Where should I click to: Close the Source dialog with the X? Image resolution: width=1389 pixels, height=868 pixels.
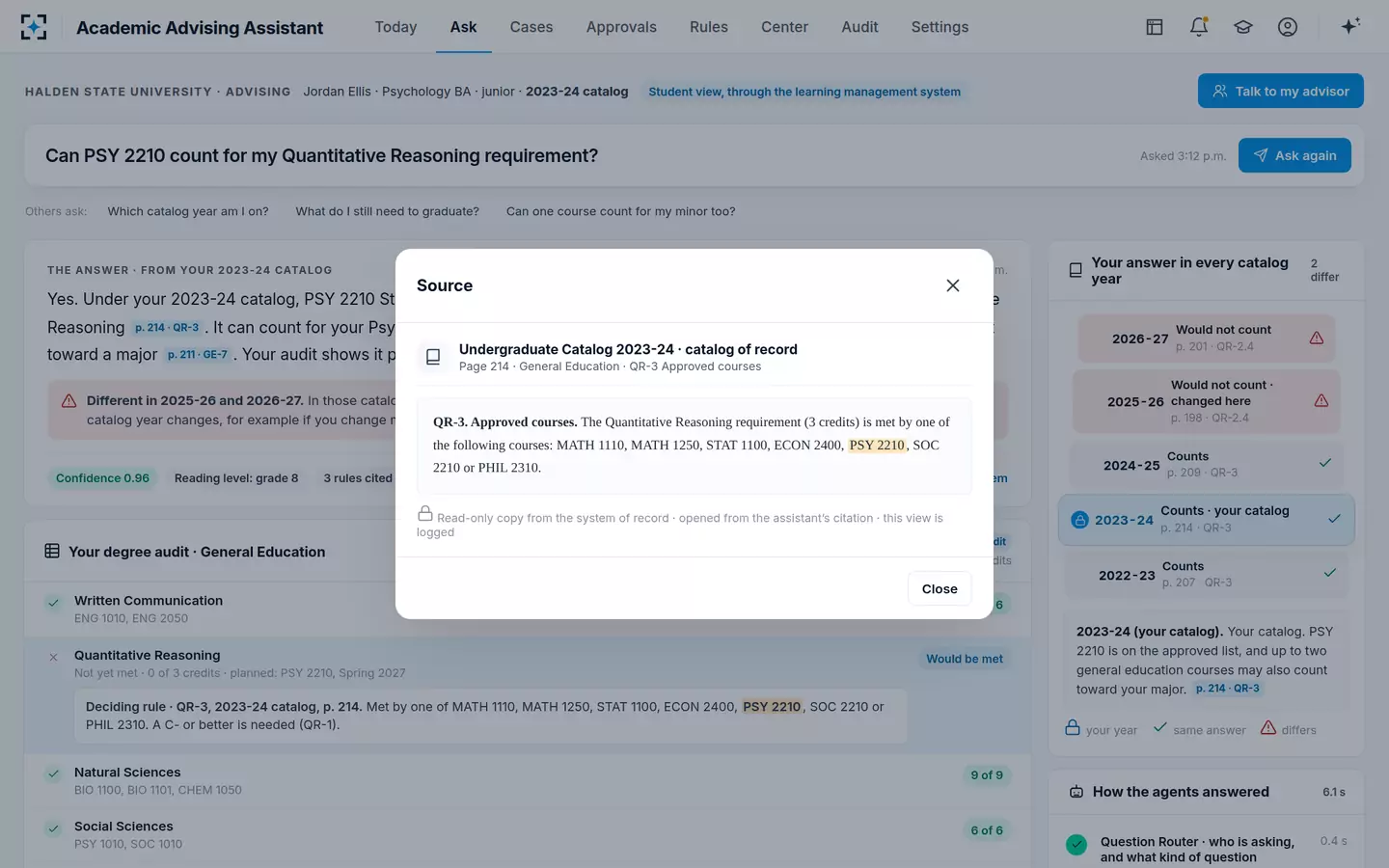953,285
